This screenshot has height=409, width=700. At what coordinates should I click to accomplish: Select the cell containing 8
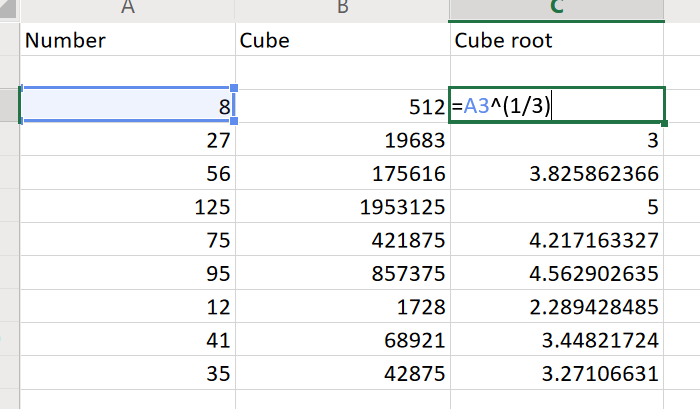[x=127, y=105]
